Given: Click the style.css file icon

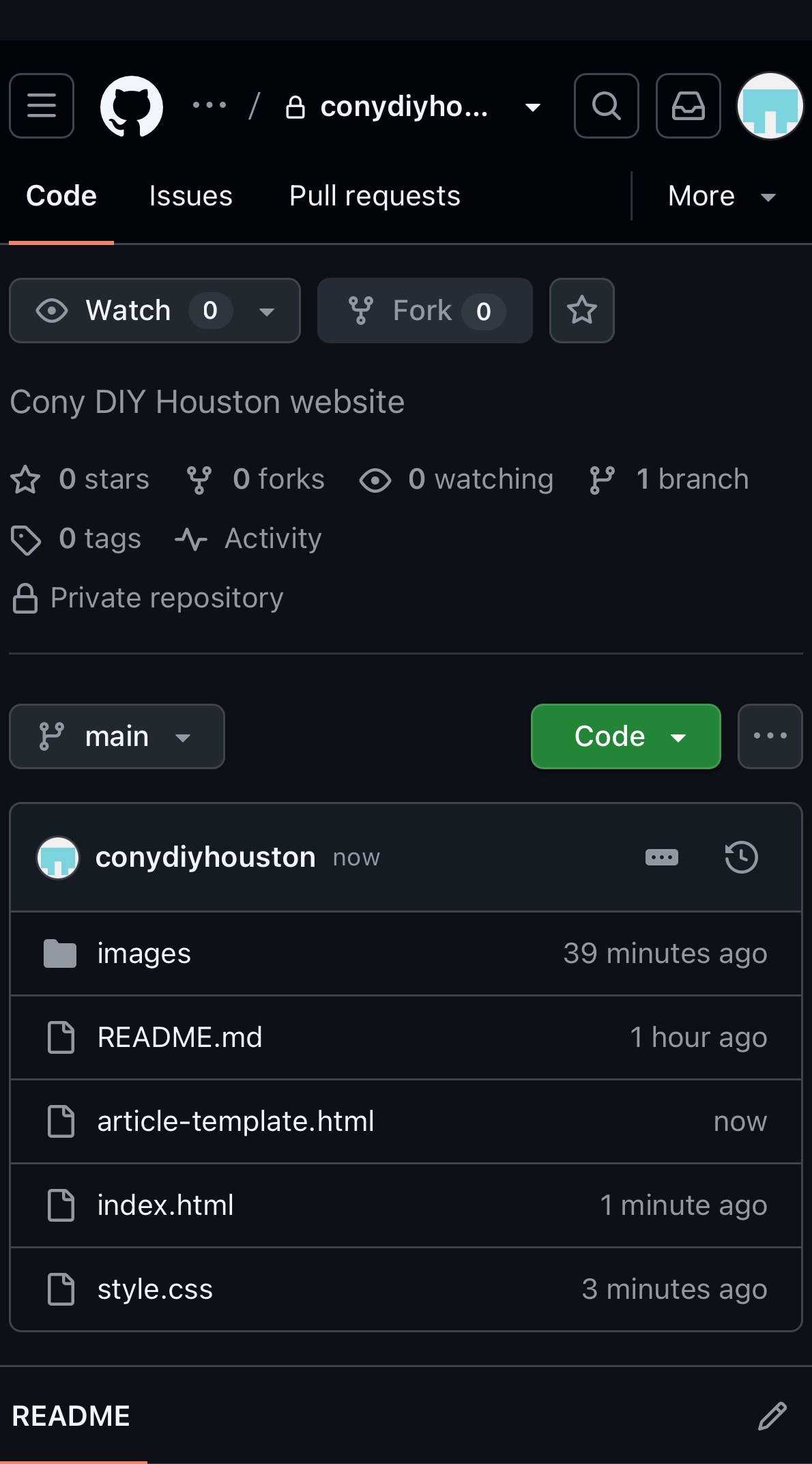Looking at the screenshot, I should pos(61,1289).
